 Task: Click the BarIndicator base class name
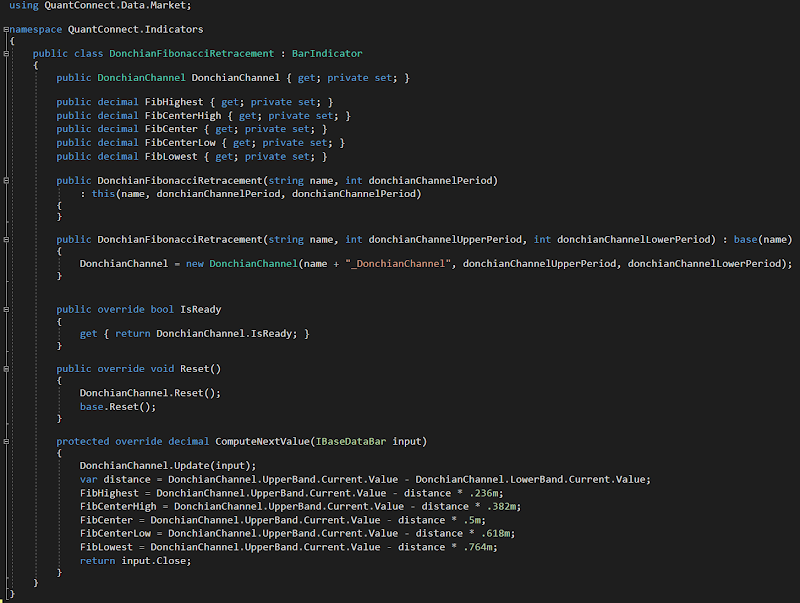point(327,54)
